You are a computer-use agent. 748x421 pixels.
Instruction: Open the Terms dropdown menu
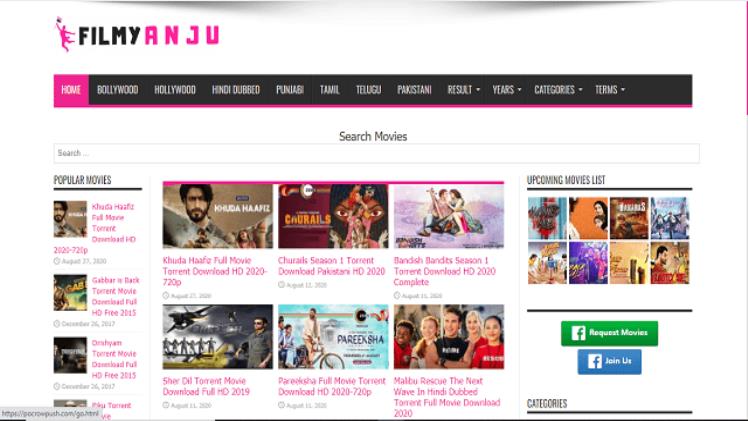pos(610,90)
